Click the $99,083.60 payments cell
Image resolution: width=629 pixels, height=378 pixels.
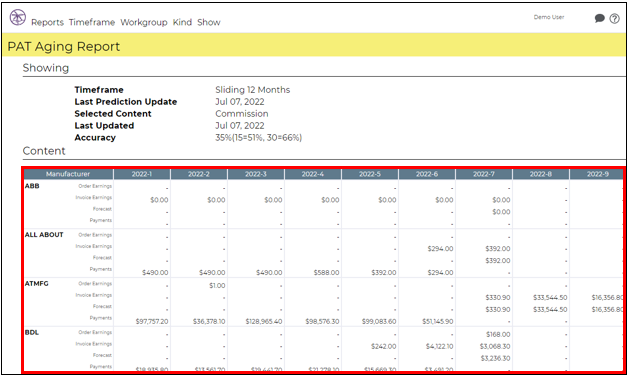[379, 321]
